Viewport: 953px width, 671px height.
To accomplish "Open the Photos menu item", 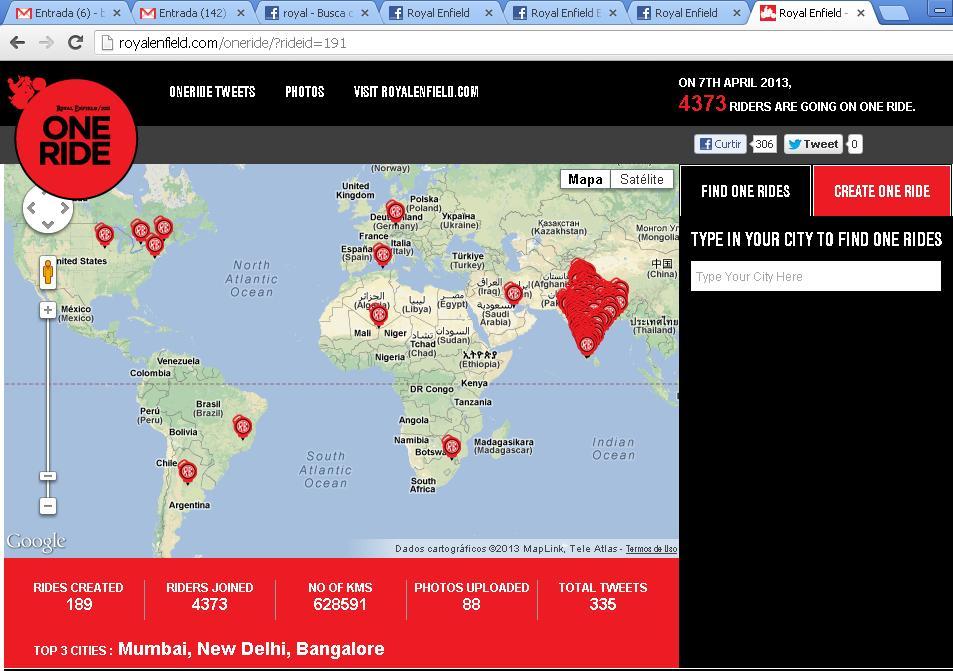I will 304,92.
